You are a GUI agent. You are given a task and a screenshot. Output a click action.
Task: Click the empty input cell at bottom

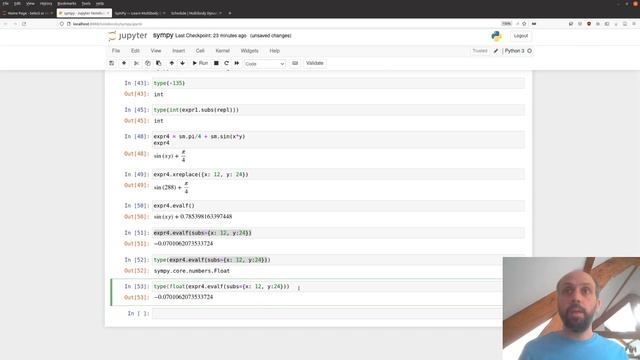(328, 313)
